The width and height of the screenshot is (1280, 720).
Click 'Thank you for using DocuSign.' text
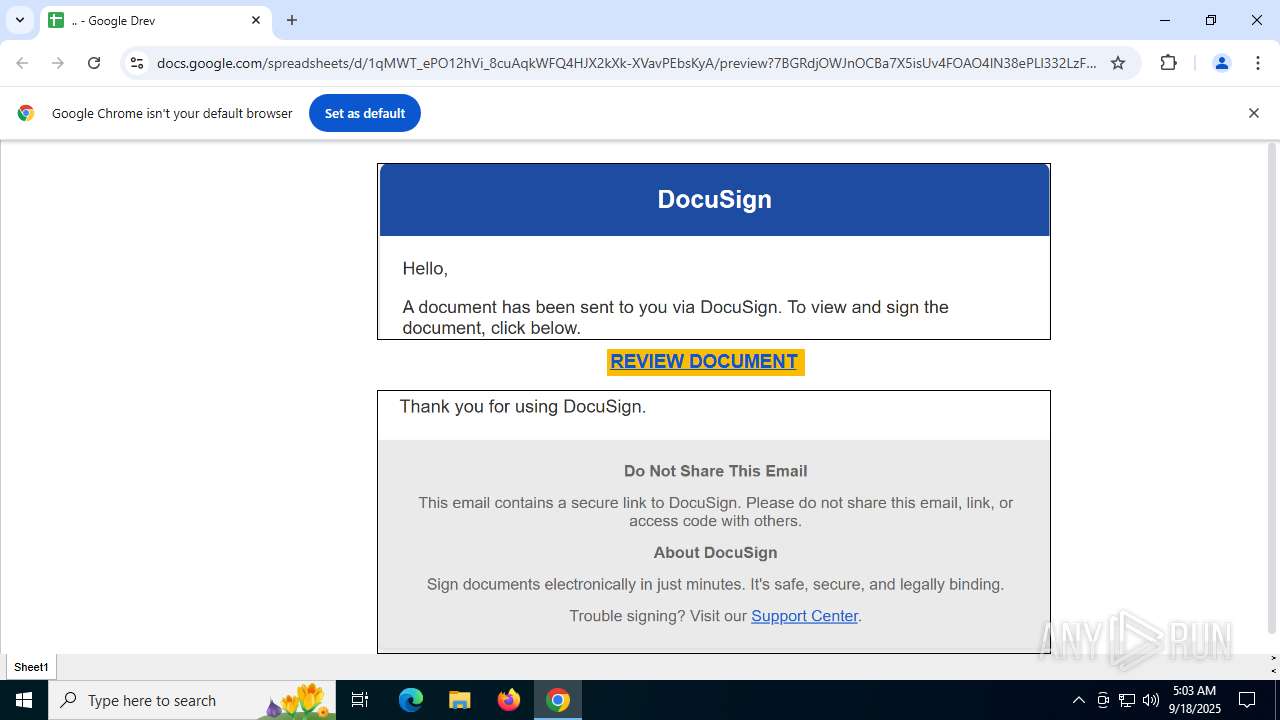click(x=523, y=407)
